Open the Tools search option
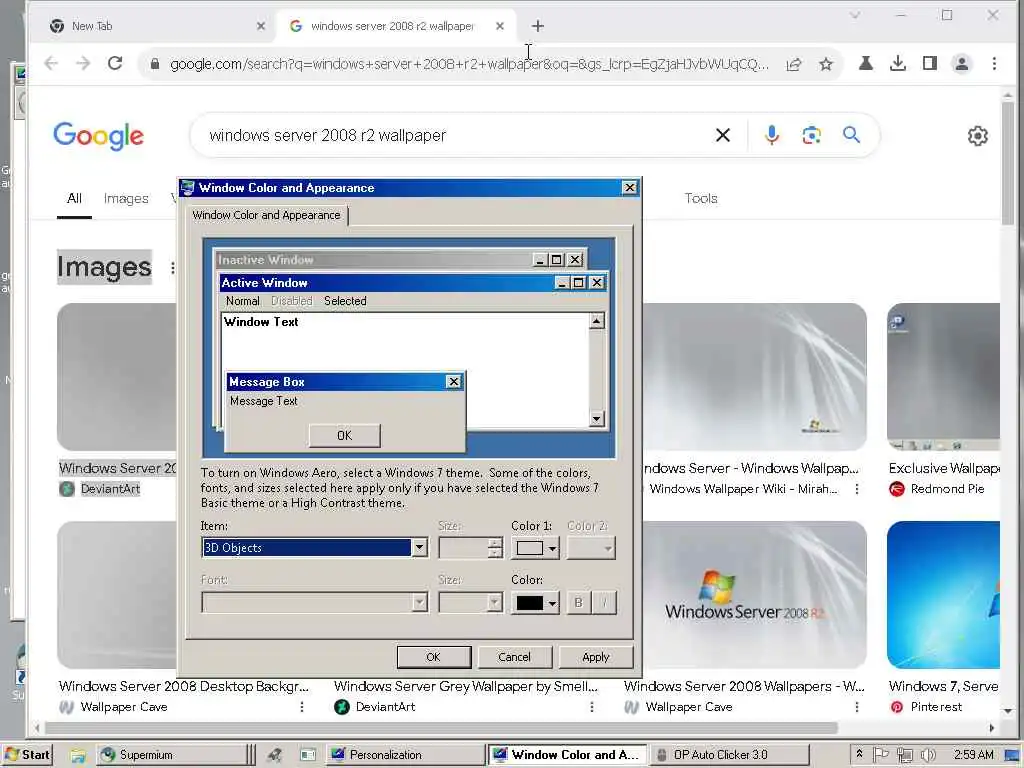Image resolution: width=1024 pixels, height=768 pixels. pyautogui.click(x=701, y=199)
